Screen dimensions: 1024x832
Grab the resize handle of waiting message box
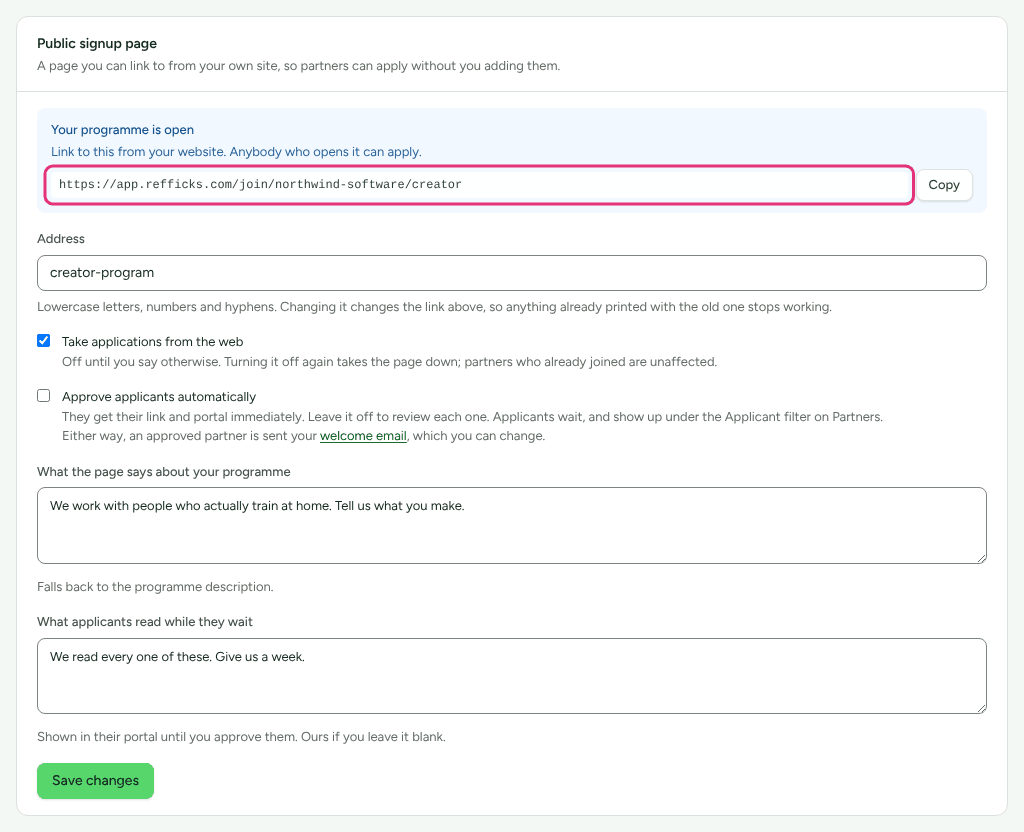(981, 708)
